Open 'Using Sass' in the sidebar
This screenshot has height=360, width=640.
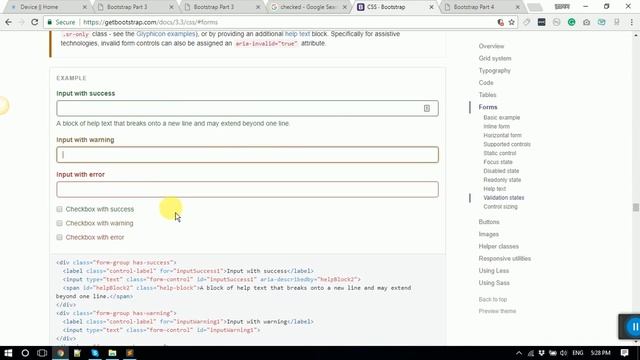click(494, 283)
